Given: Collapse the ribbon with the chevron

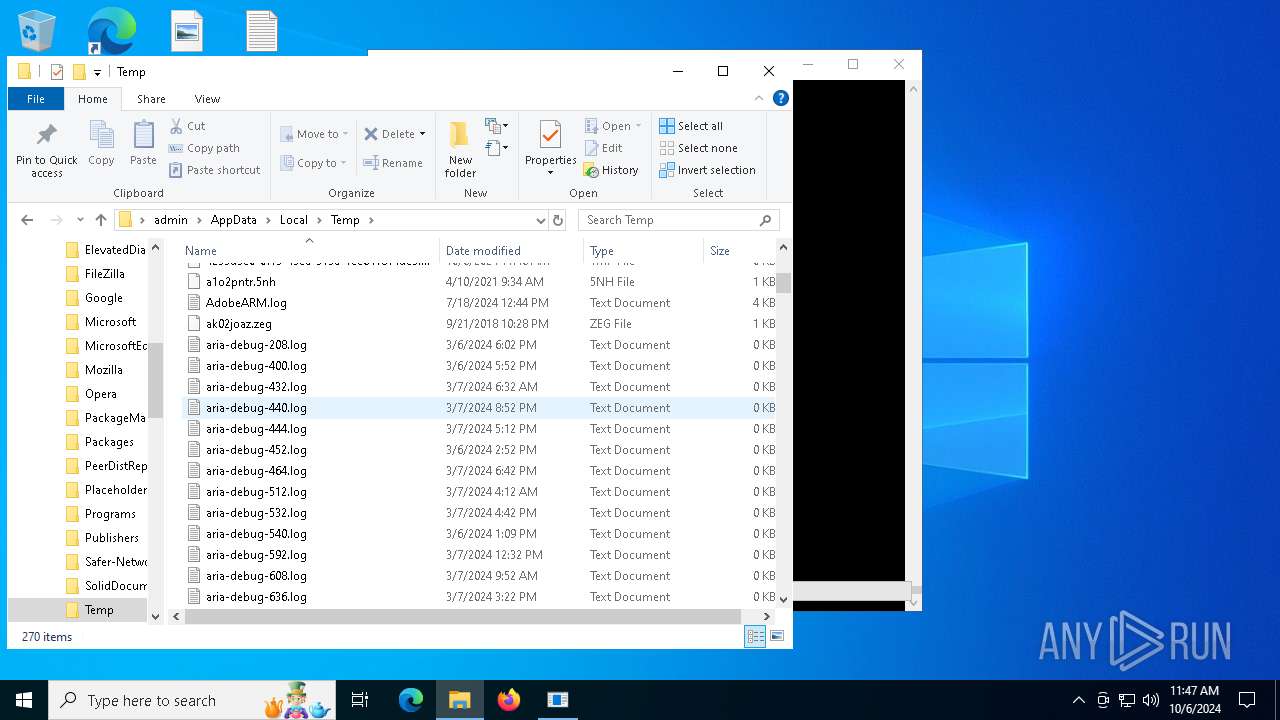Looking at the screenshot, I should point(759,98).
